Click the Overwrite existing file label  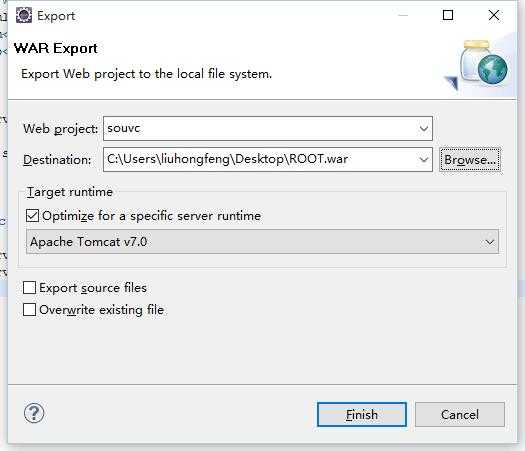point(101,310)
